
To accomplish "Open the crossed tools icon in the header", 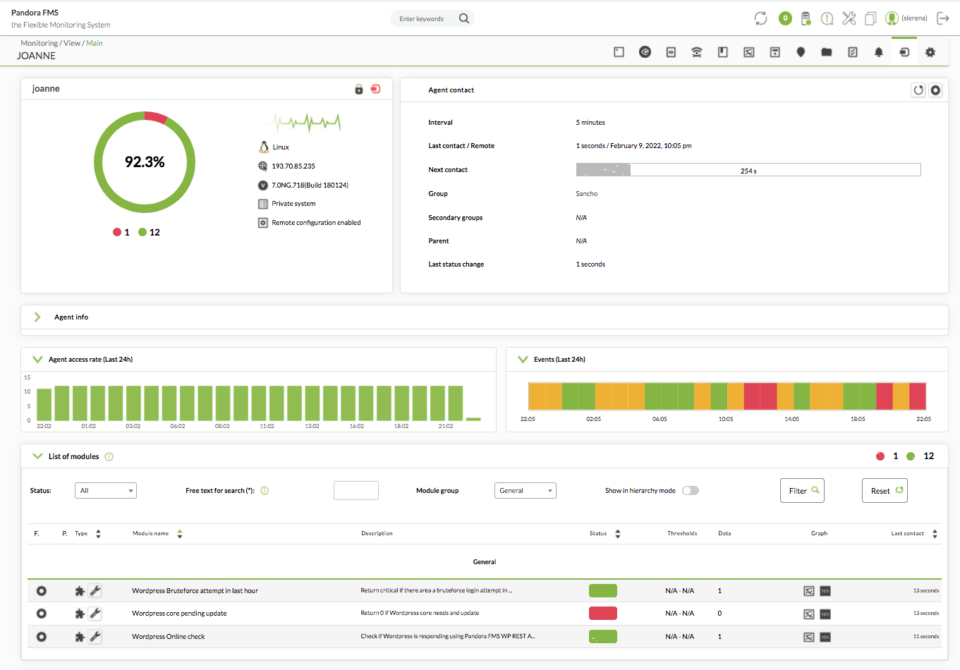I will [x=849, y=18].
